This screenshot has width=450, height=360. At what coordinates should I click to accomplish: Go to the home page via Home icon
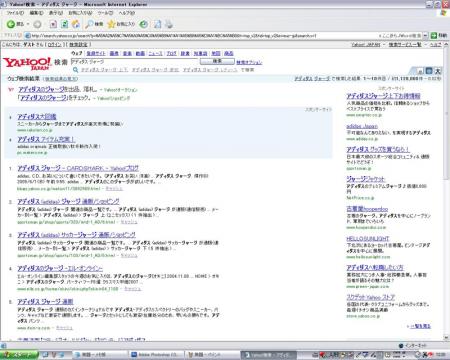click(x=76, y=24)
